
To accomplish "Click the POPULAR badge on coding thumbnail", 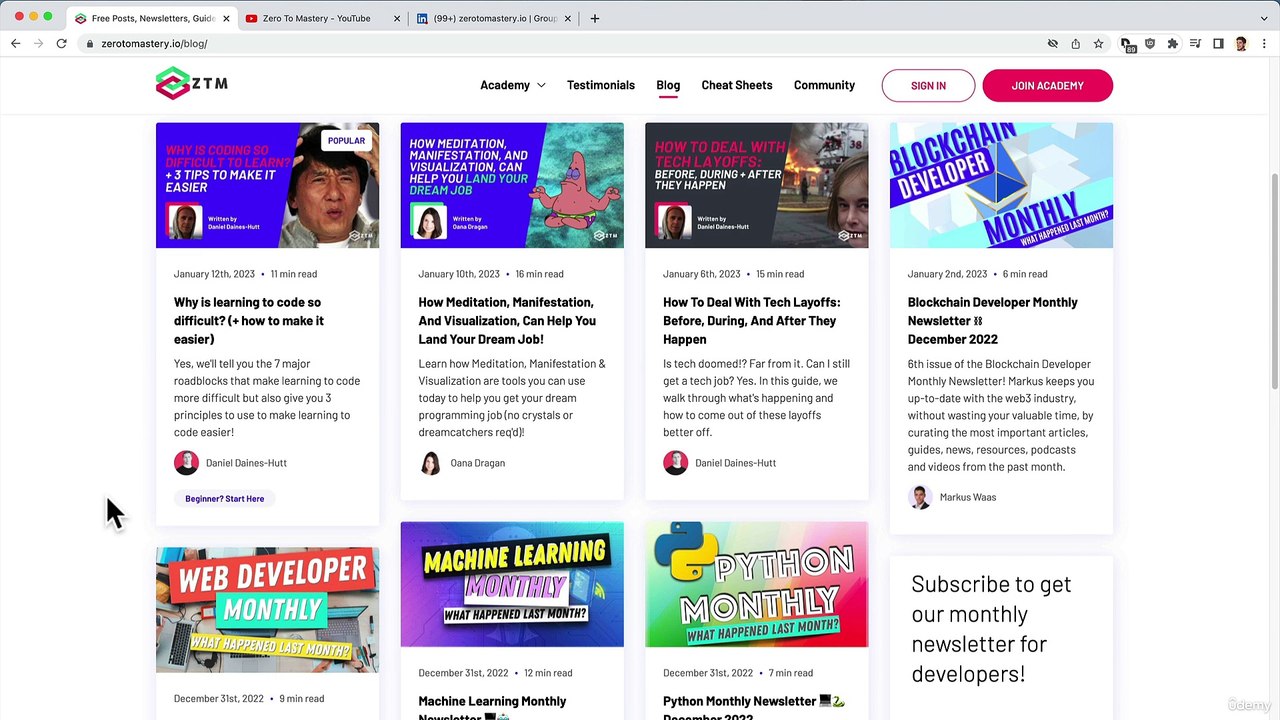I will tap(346, 140).
